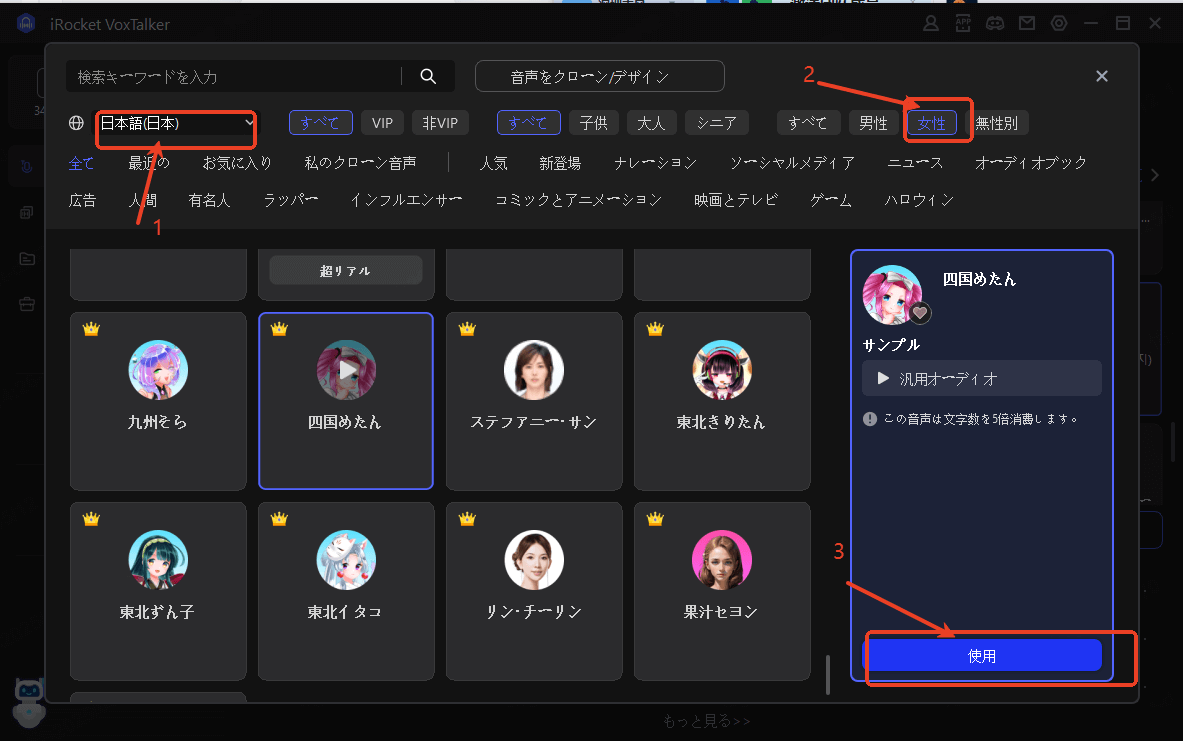The height and width of the screenshot is (741, 1183).
Task: Open the 私のクローン音声 tab
Action: coord(360,163)
